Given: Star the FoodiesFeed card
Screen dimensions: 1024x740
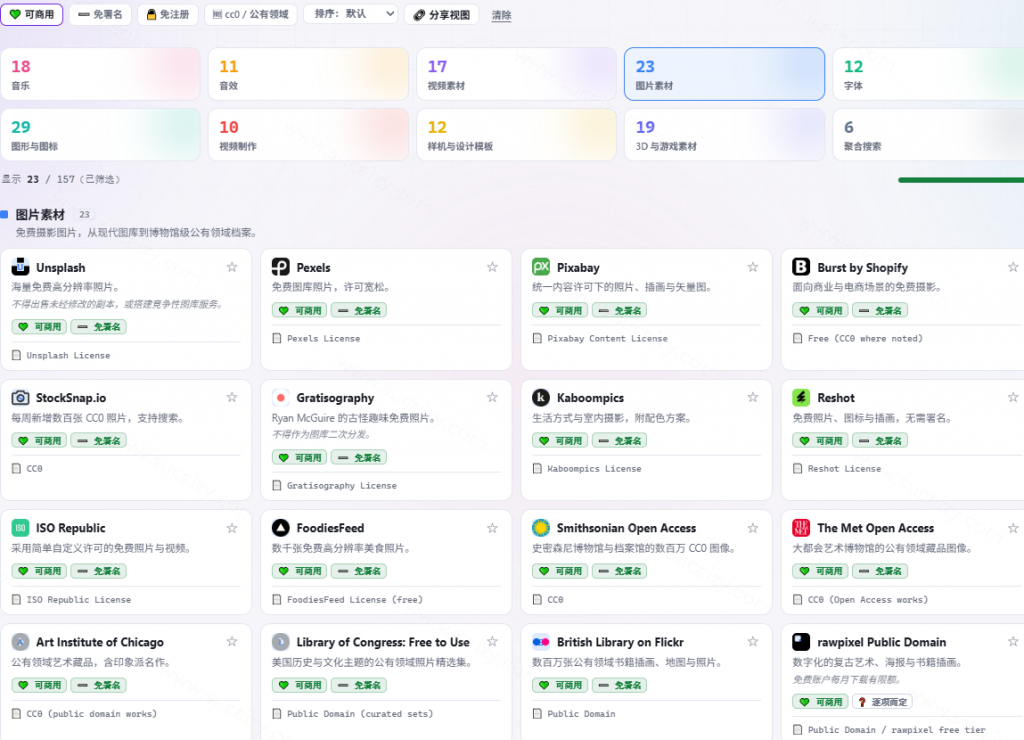Looking at the screenshot, I should click(492, 528).
